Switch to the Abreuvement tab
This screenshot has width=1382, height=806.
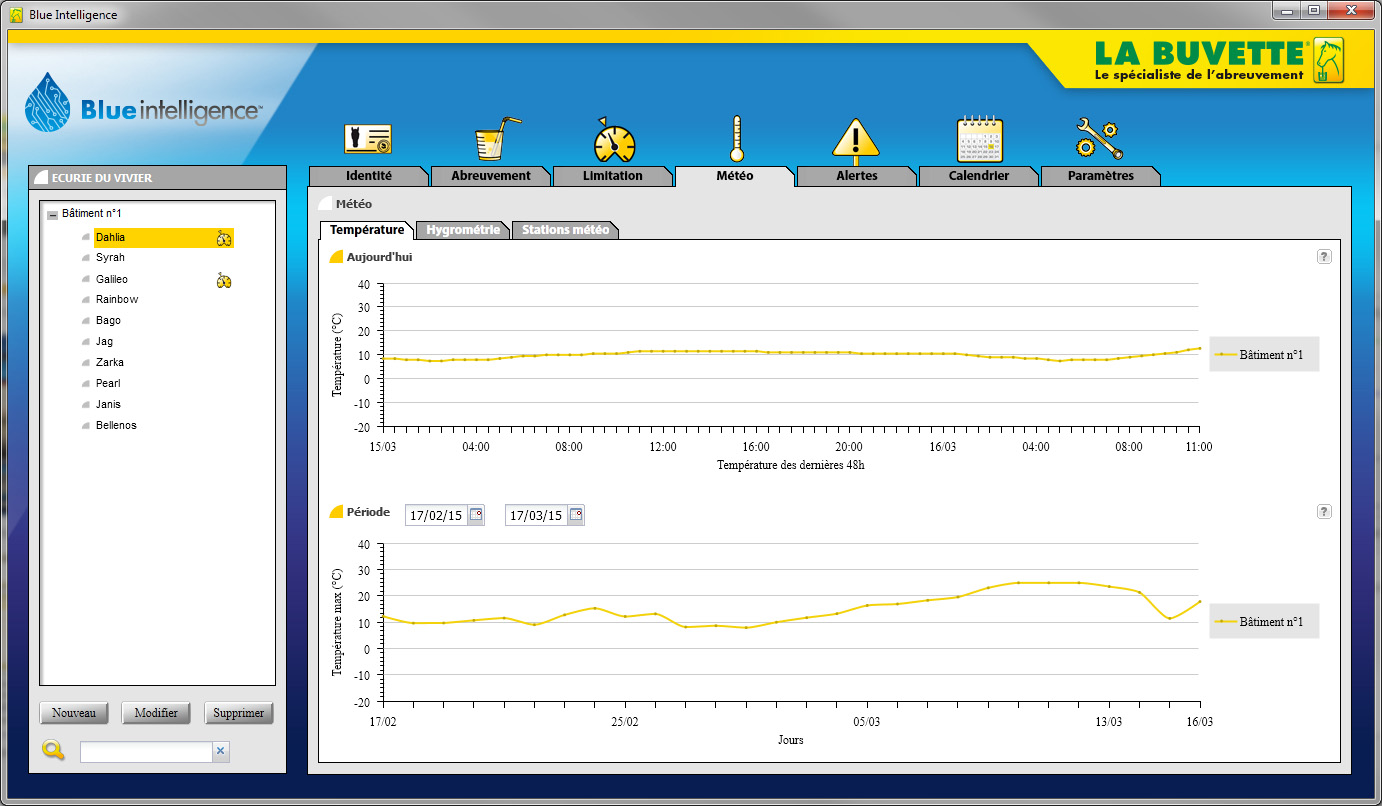[x=491, y=176]
